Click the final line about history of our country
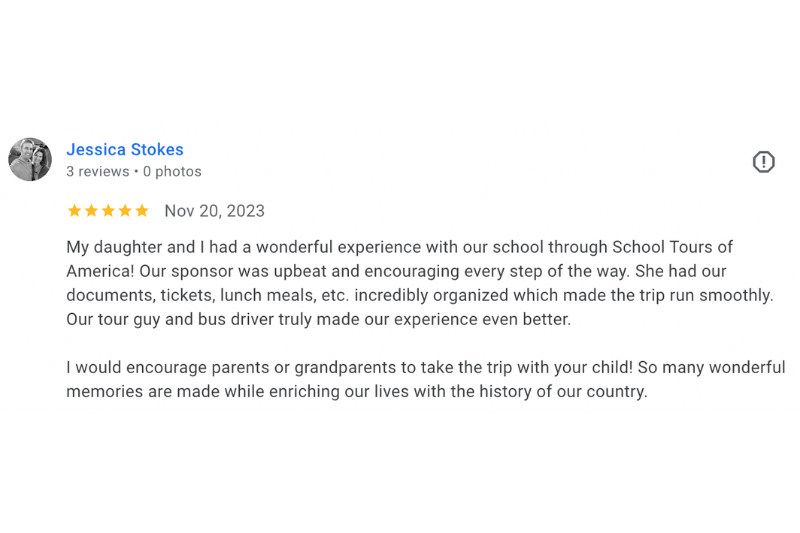This screenshot has width=800, height=533. click(356, 391)
